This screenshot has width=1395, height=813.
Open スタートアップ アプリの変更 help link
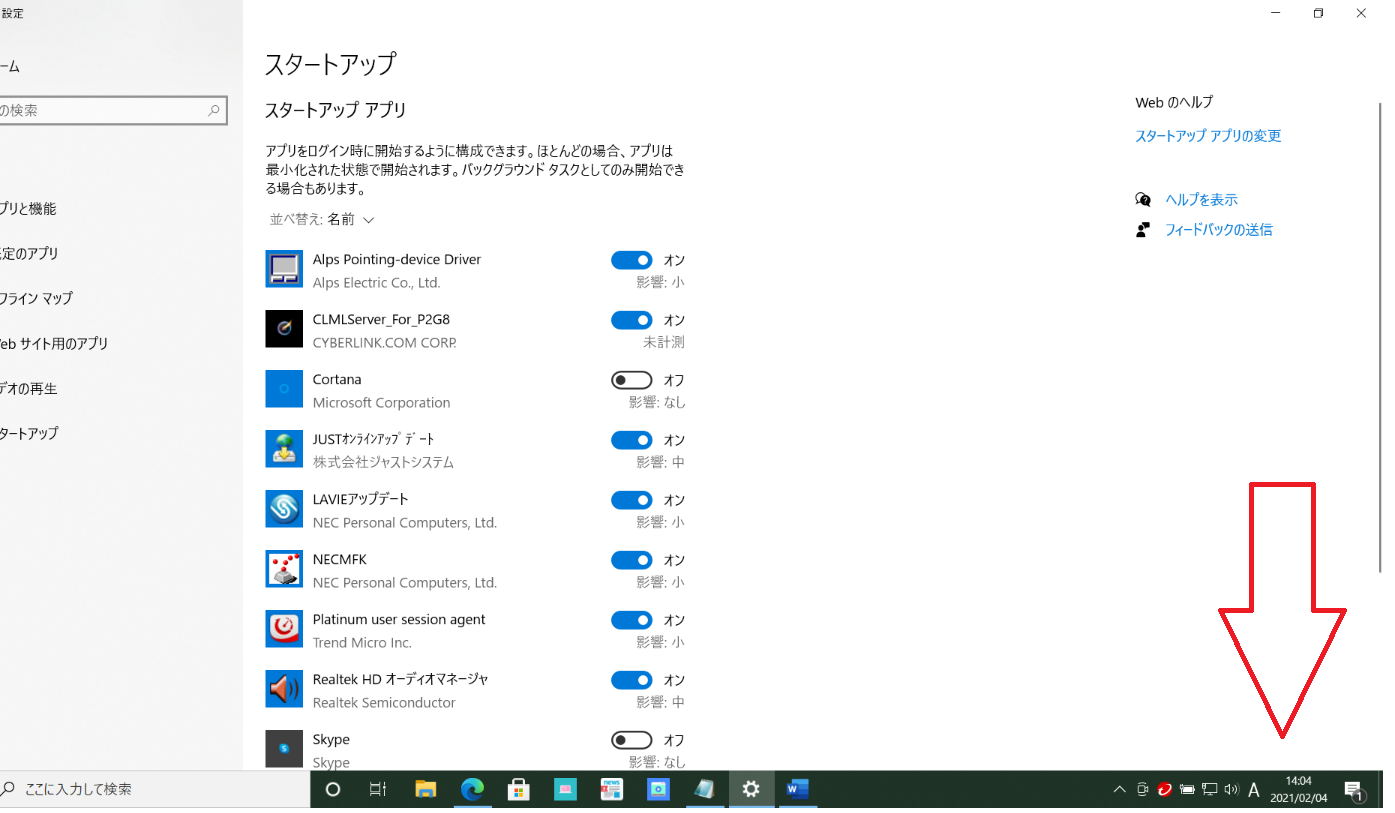tap(1208, 136)
